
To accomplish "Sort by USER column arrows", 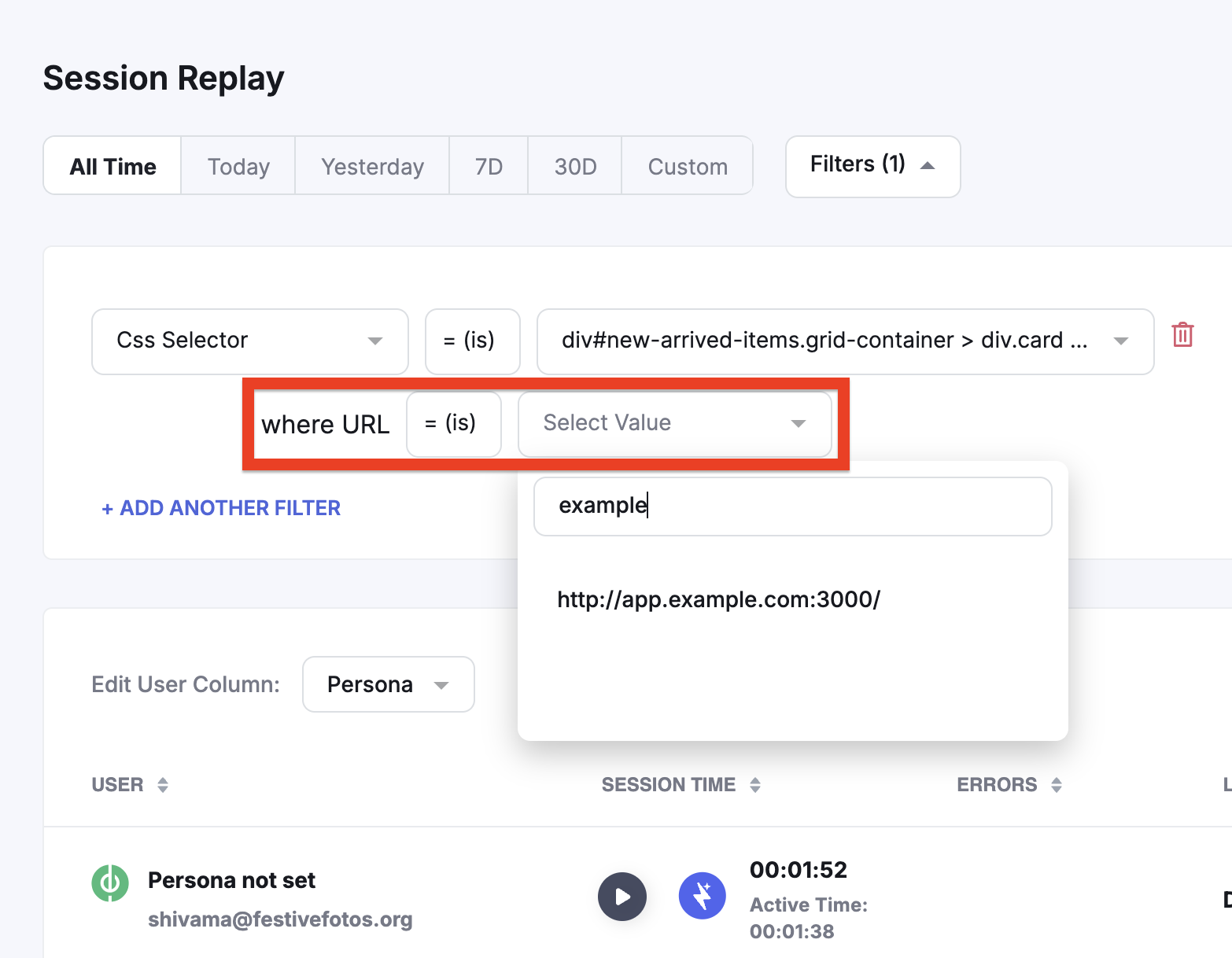I will (163, 785).
